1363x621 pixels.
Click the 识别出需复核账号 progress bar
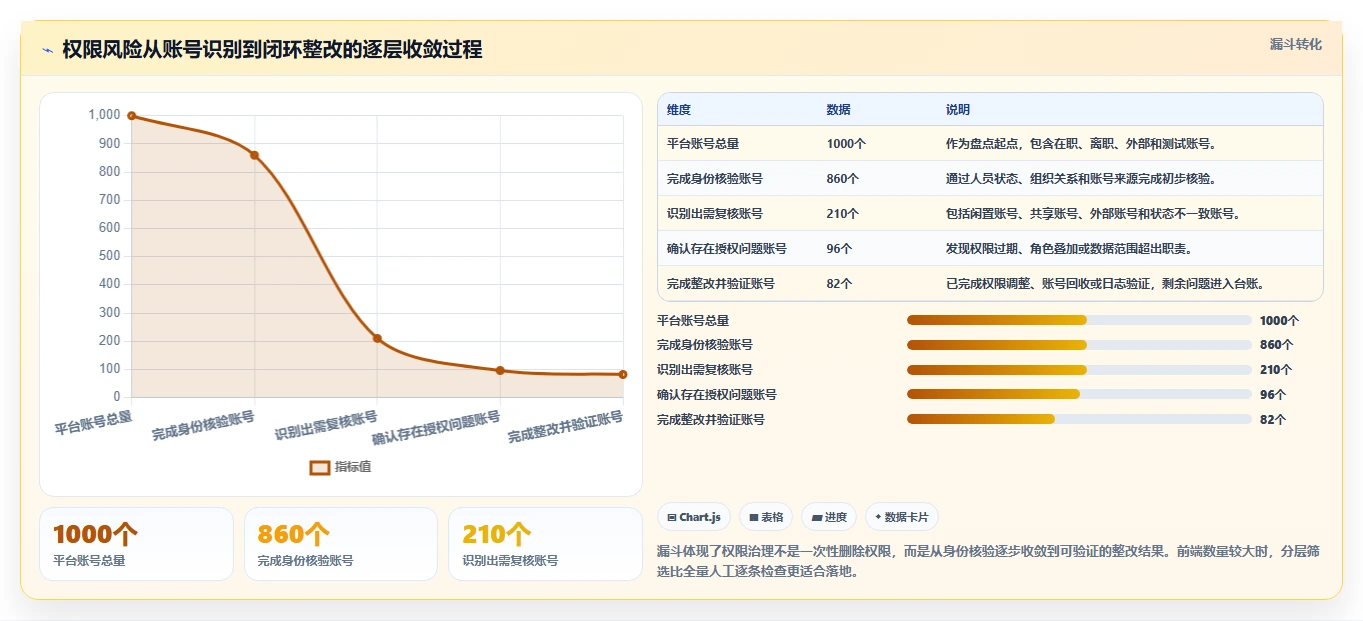[1079, 370]
